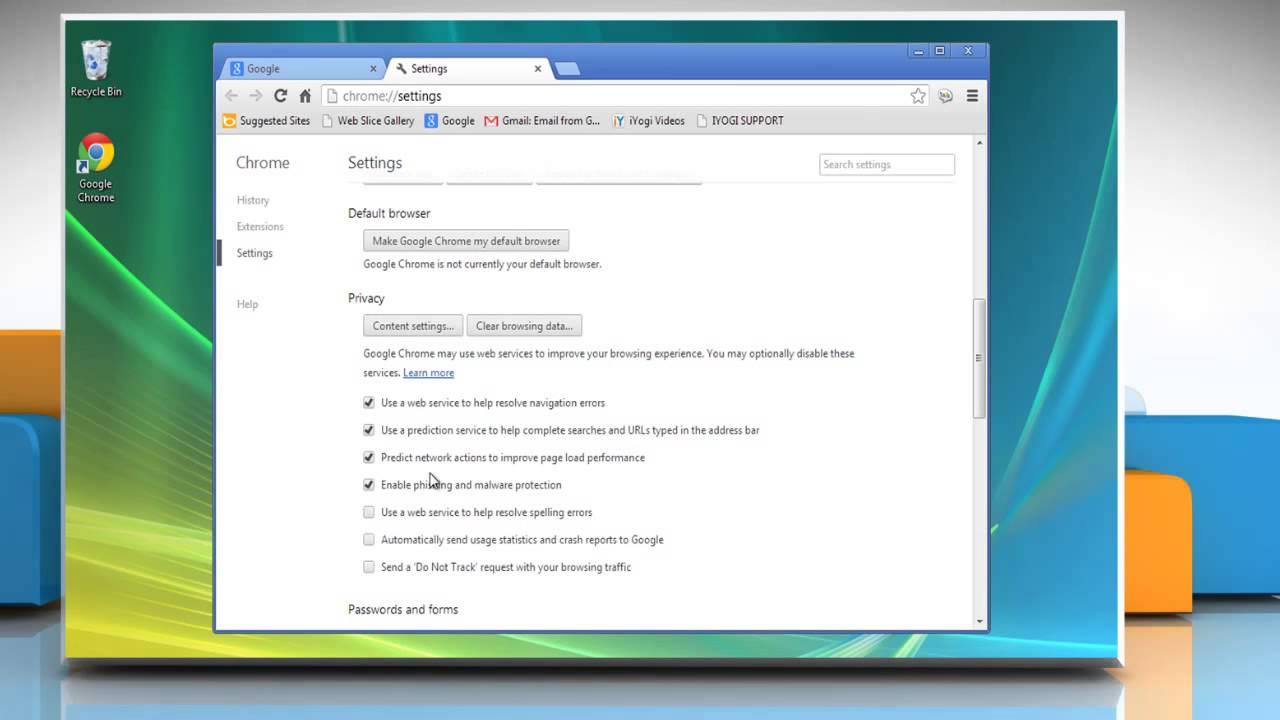The width and height of the screenshot is (1280, 720).
Task: Click the extension icon beside the star
Action: (x=946, y=96)
